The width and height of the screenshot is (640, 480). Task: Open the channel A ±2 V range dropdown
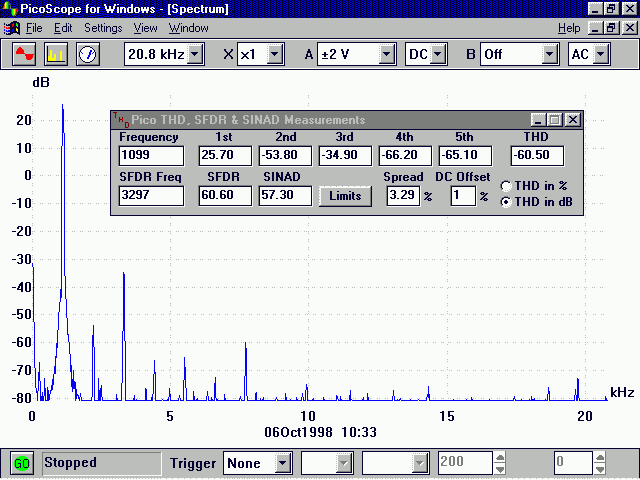pos(387,54)
